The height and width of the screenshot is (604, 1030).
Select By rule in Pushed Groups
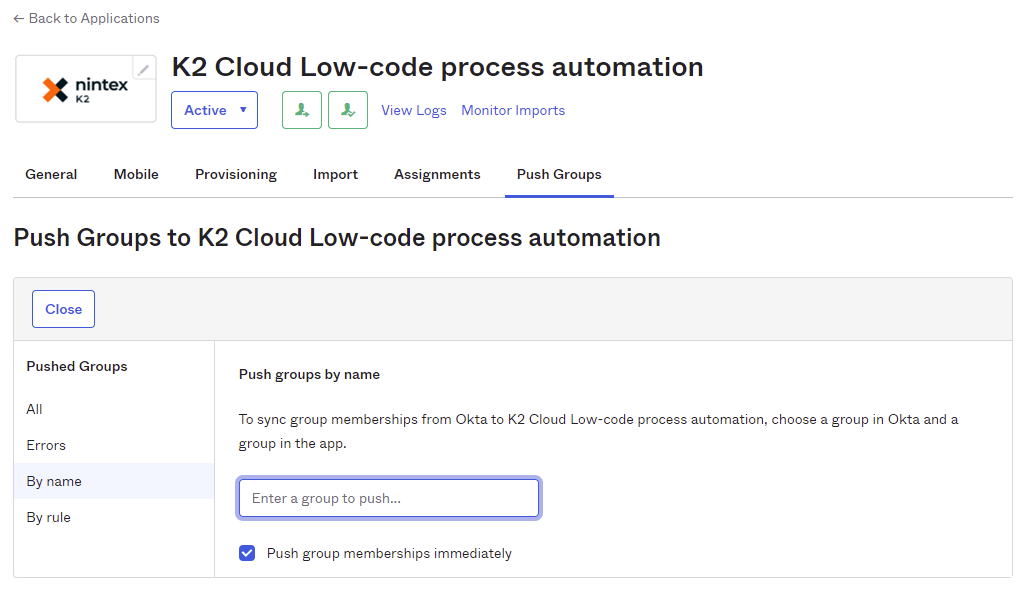49,517
